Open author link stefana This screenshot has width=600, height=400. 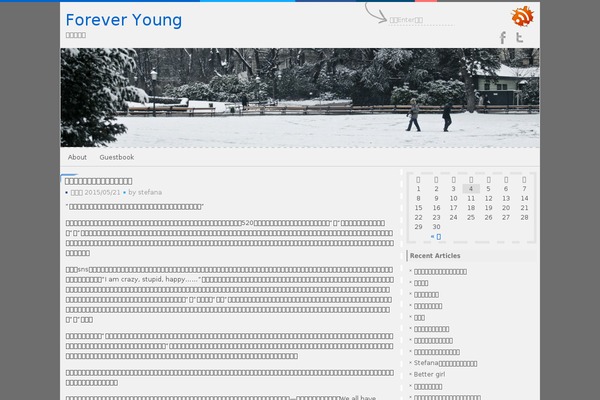click(x=150, y=192)
